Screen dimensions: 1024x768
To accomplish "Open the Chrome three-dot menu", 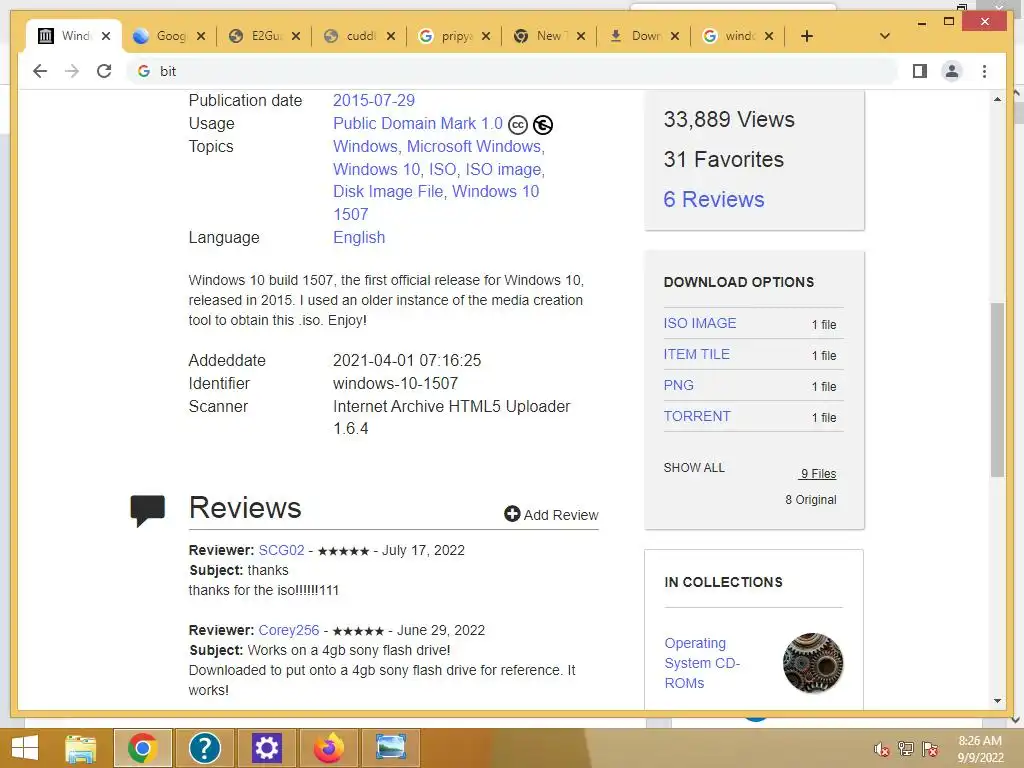I will click(984, 71).
